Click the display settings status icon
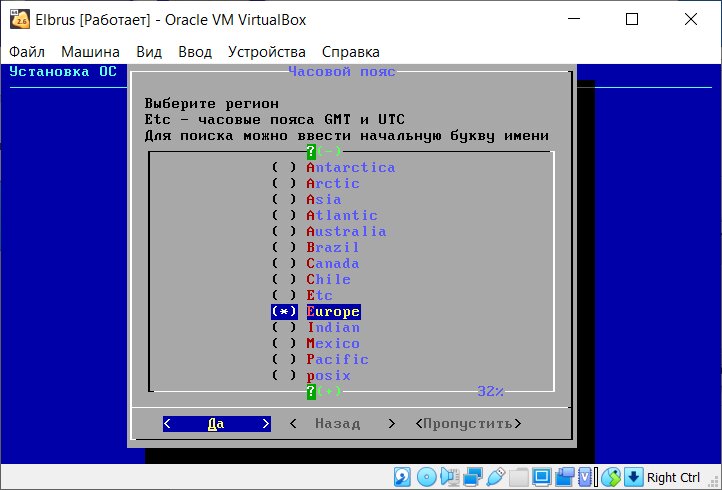The height and width of the screenshot is (490, 722). pyautogui.click(x=542, y=477)
